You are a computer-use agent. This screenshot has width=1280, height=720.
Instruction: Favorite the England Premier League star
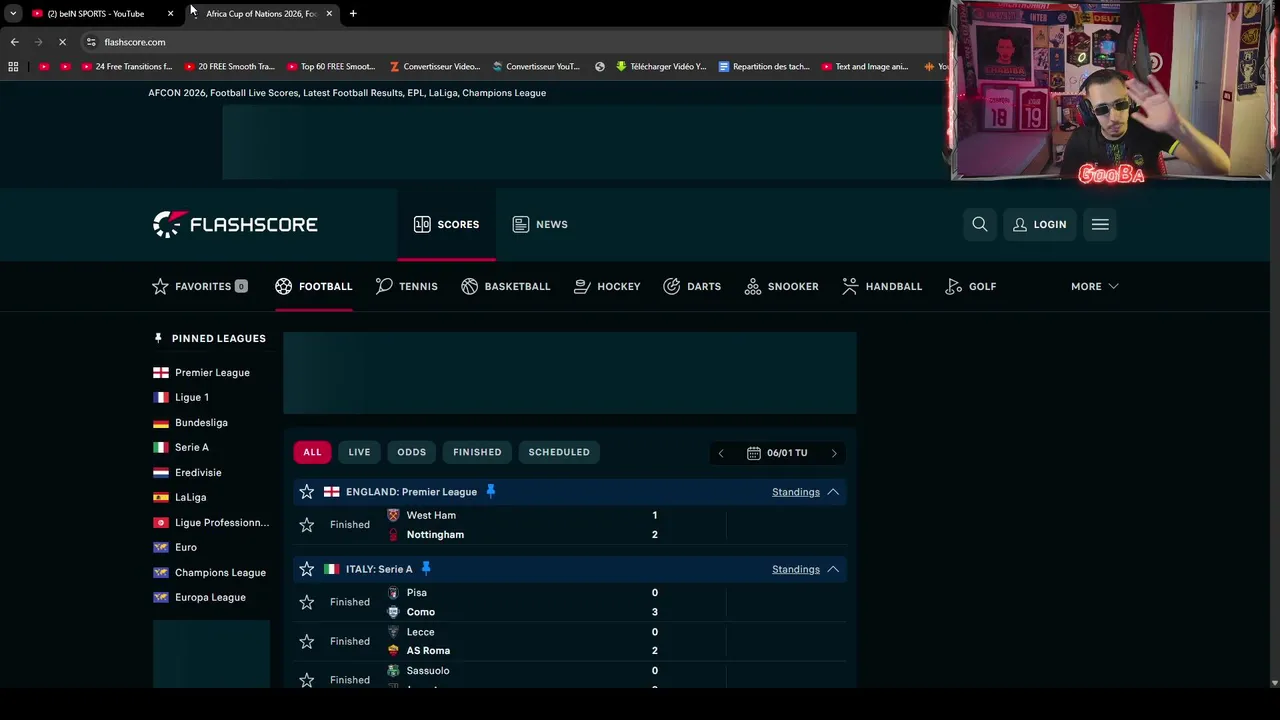307,492
